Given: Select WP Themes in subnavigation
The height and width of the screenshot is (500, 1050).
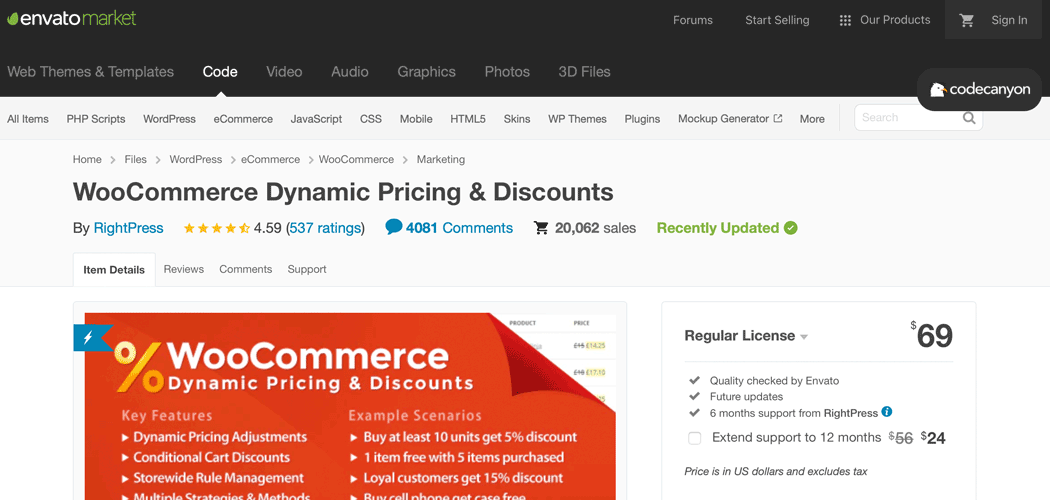Looking at the screenshot, I should coord(577,119).
